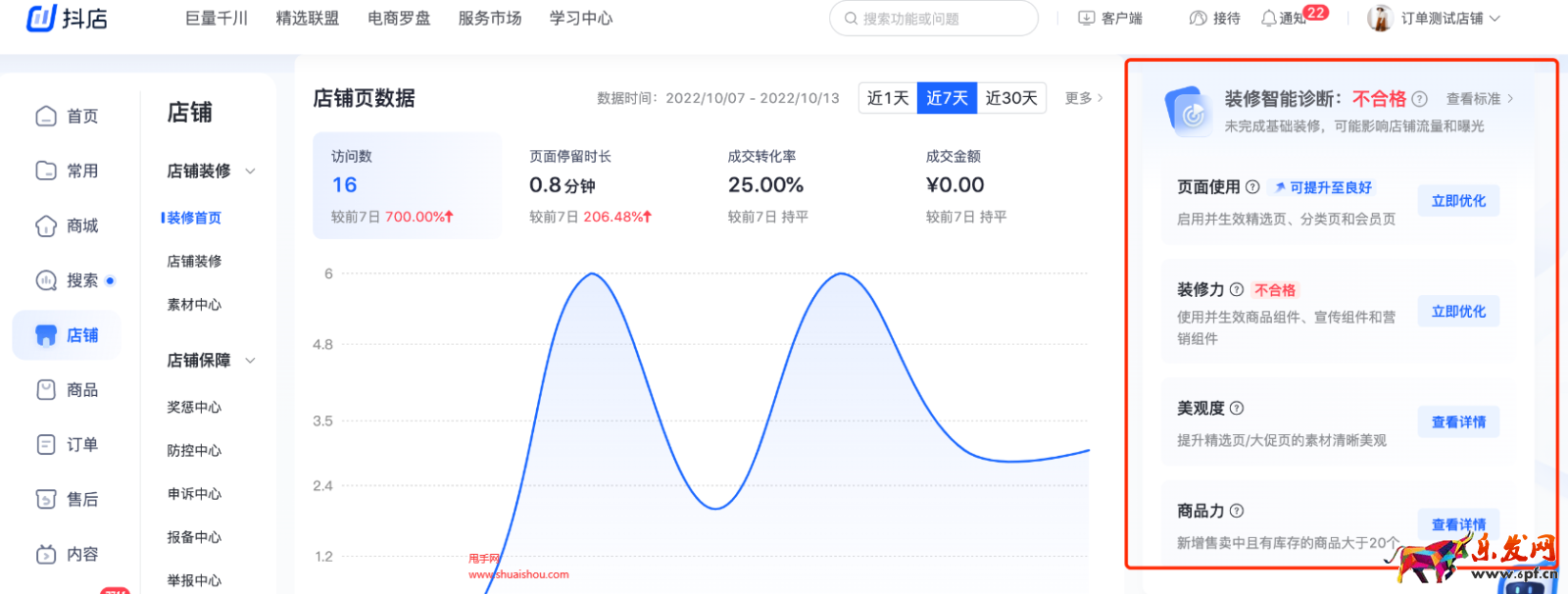The height and width of the screenshot is (594, 1568).
Task: Open 商品 product icon in sidebar
Action: pyautogui.click(x=46, y=390)
